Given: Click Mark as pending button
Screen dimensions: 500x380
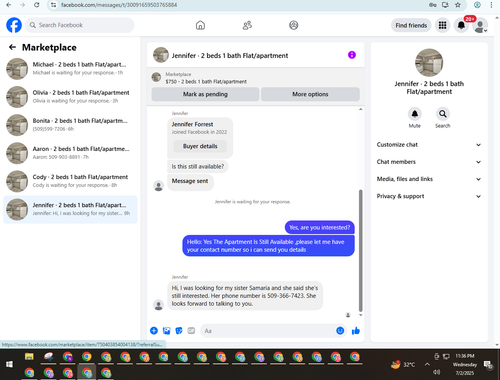Looking at the screenshot, I should [x=205, y=94].
